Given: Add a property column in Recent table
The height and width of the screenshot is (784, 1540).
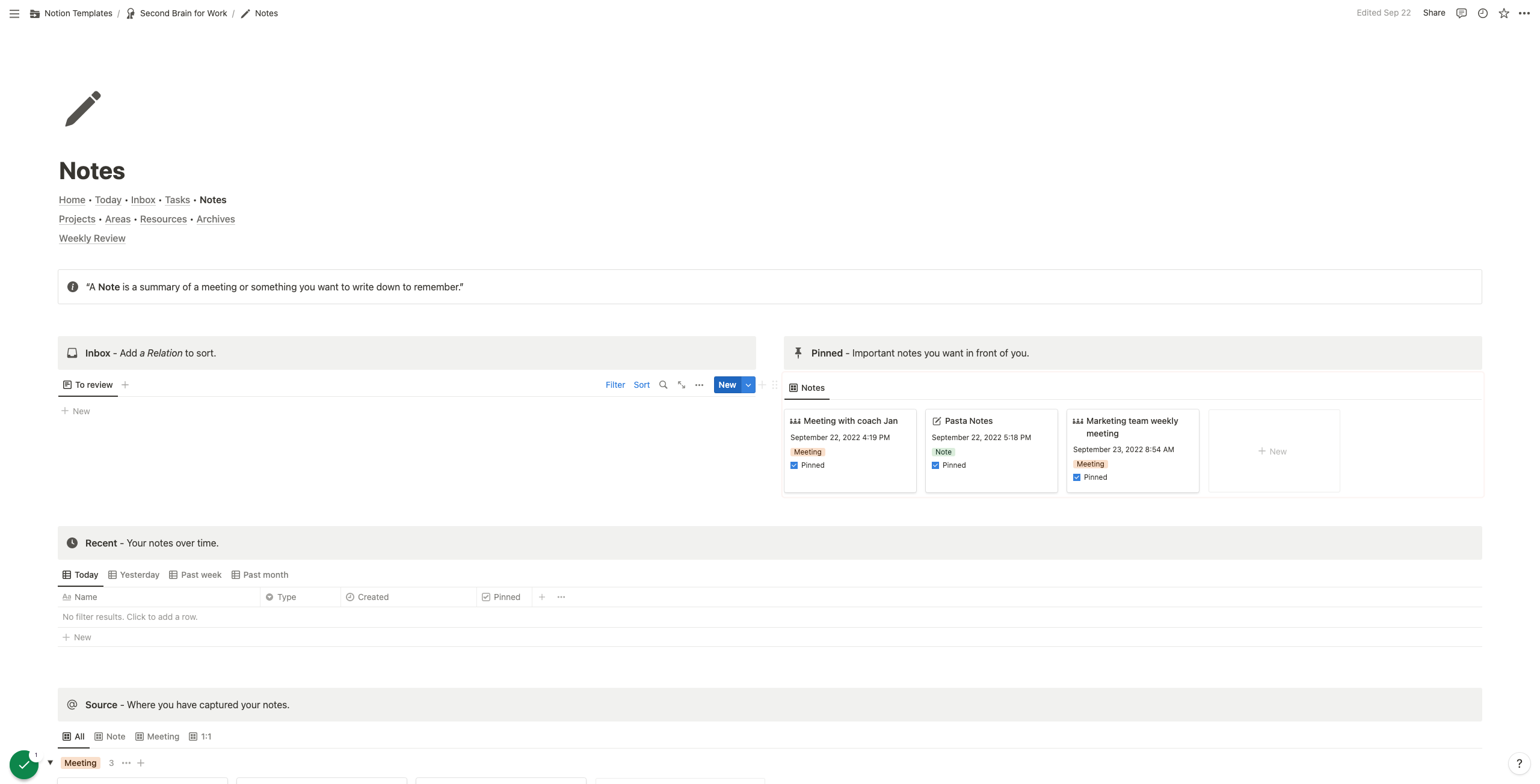Looking at the screenshot, I should point(542,597).
